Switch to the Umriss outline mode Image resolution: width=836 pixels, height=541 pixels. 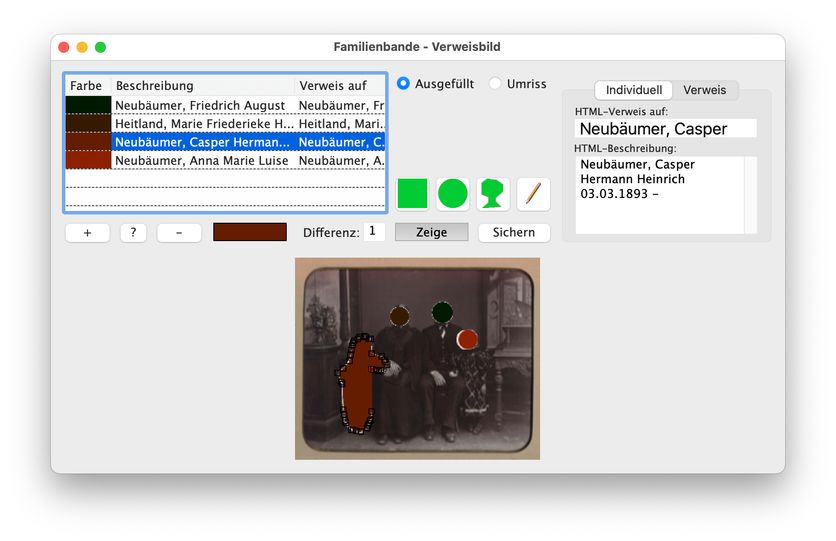(495, 84)
